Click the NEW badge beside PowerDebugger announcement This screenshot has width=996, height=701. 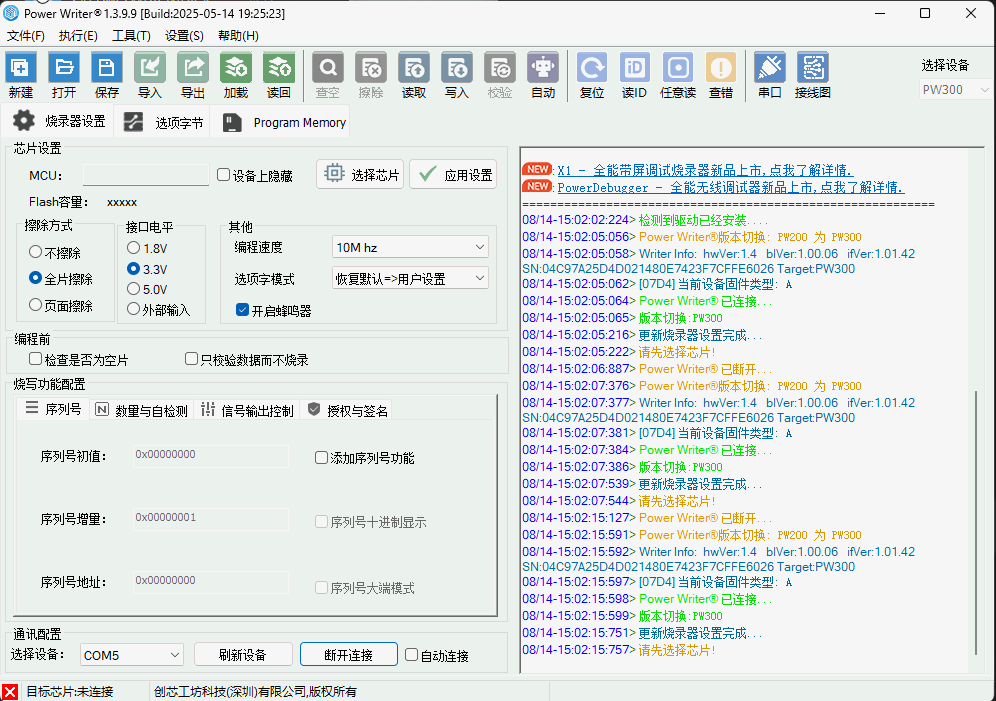(x=537, y=186)
